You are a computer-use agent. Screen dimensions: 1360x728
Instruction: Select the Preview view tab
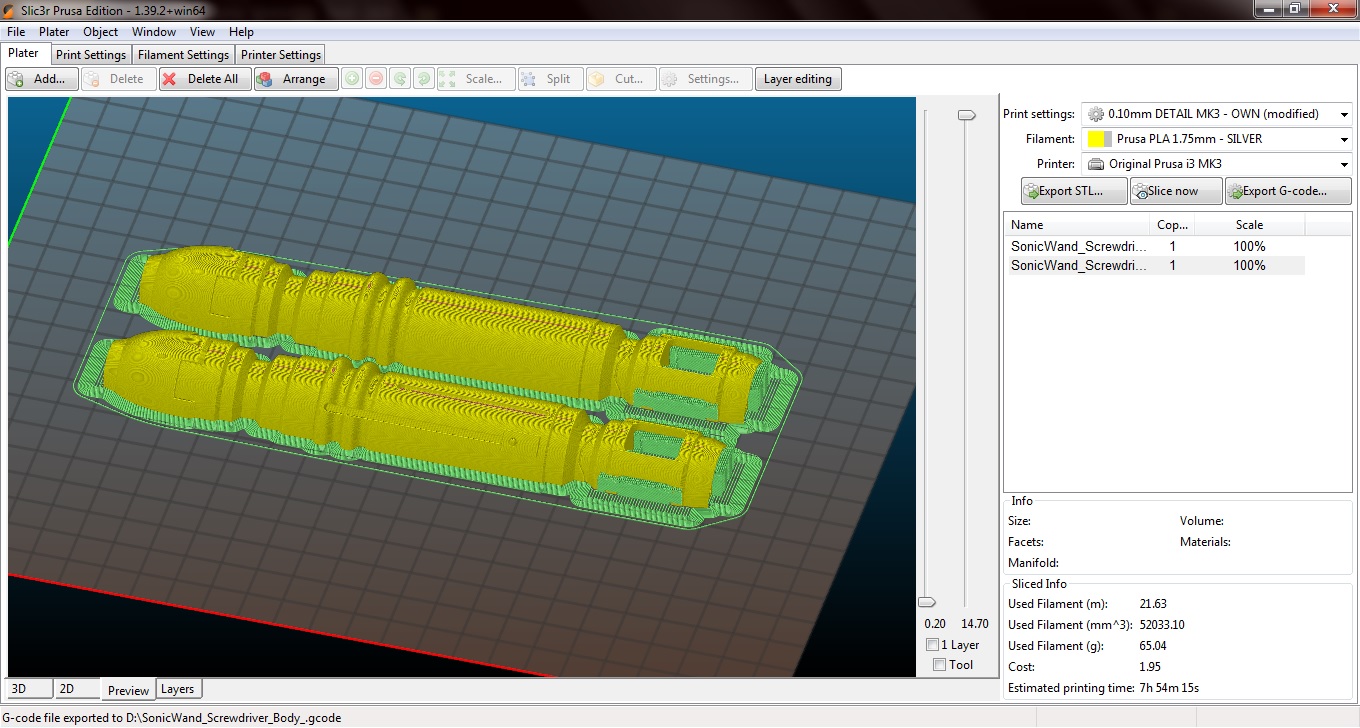(x=128, y=690)
